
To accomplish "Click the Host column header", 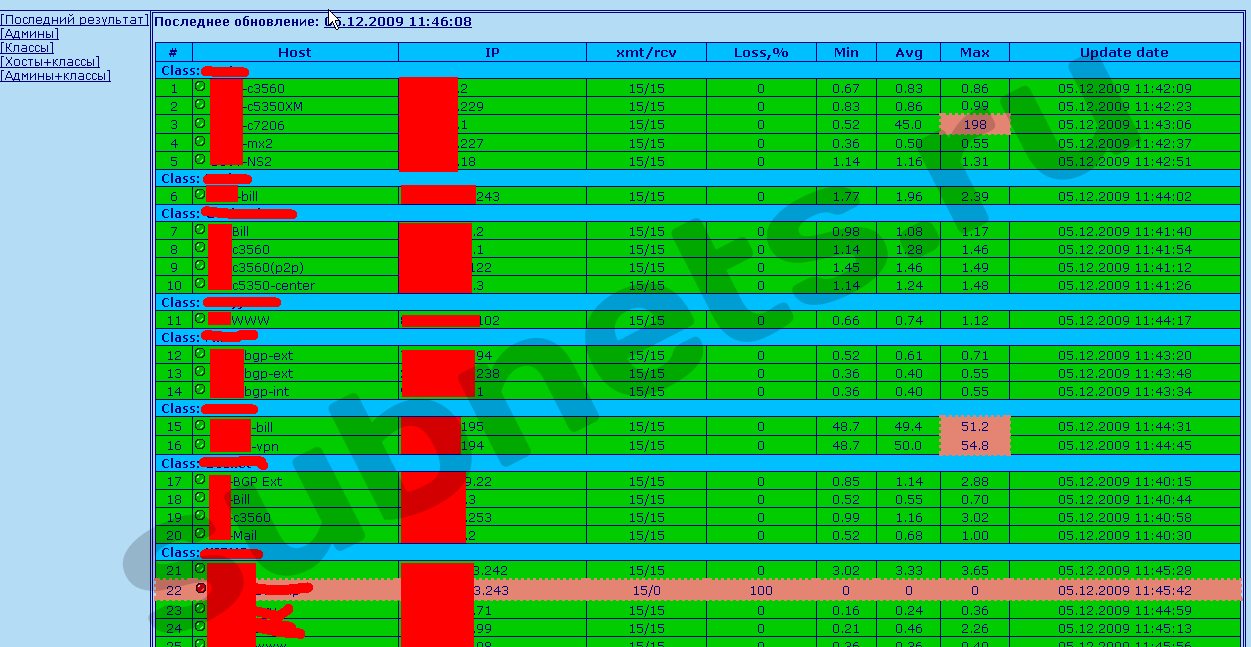I will 295,52.
